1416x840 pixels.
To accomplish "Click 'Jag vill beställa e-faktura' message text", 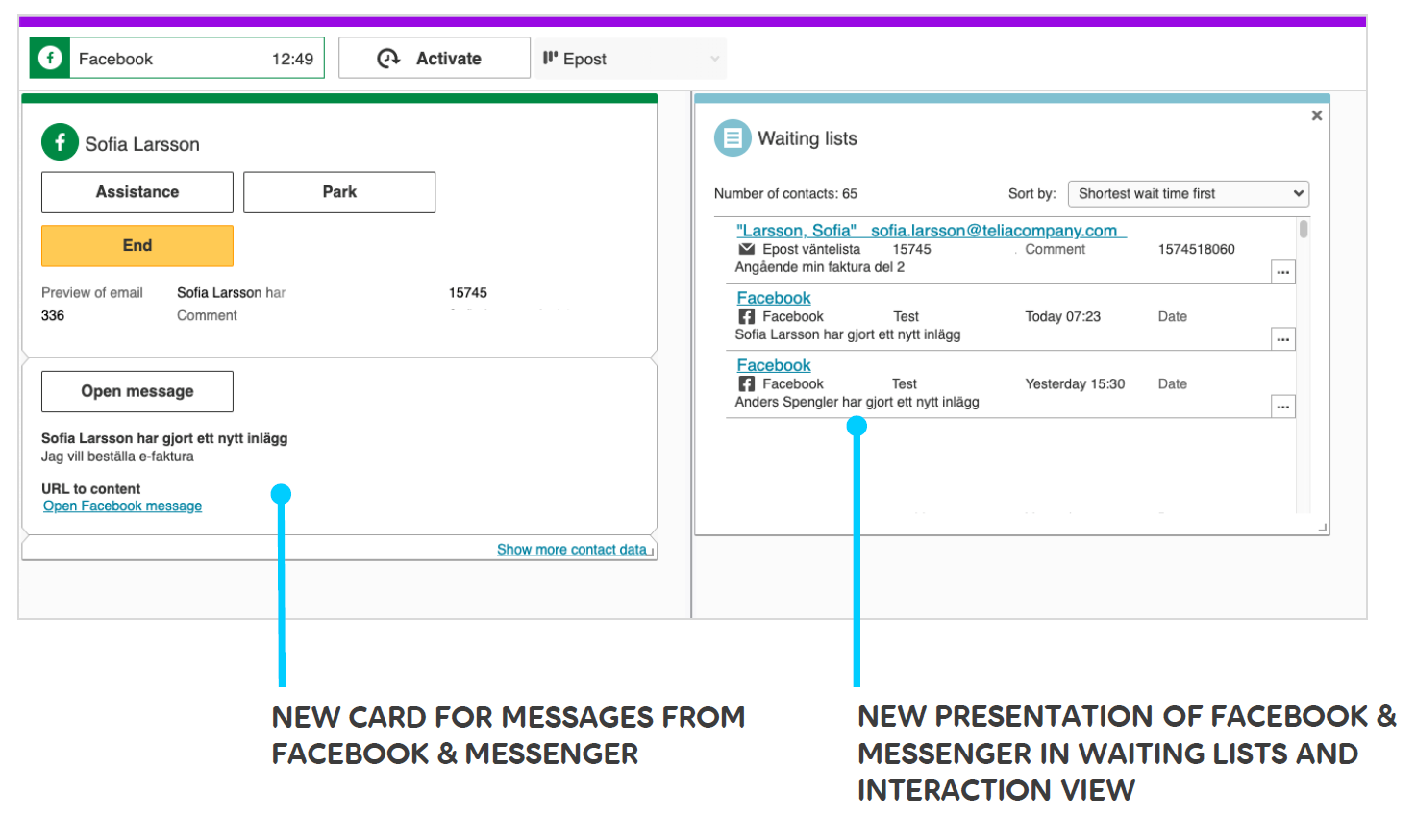I will coord(117,457).
